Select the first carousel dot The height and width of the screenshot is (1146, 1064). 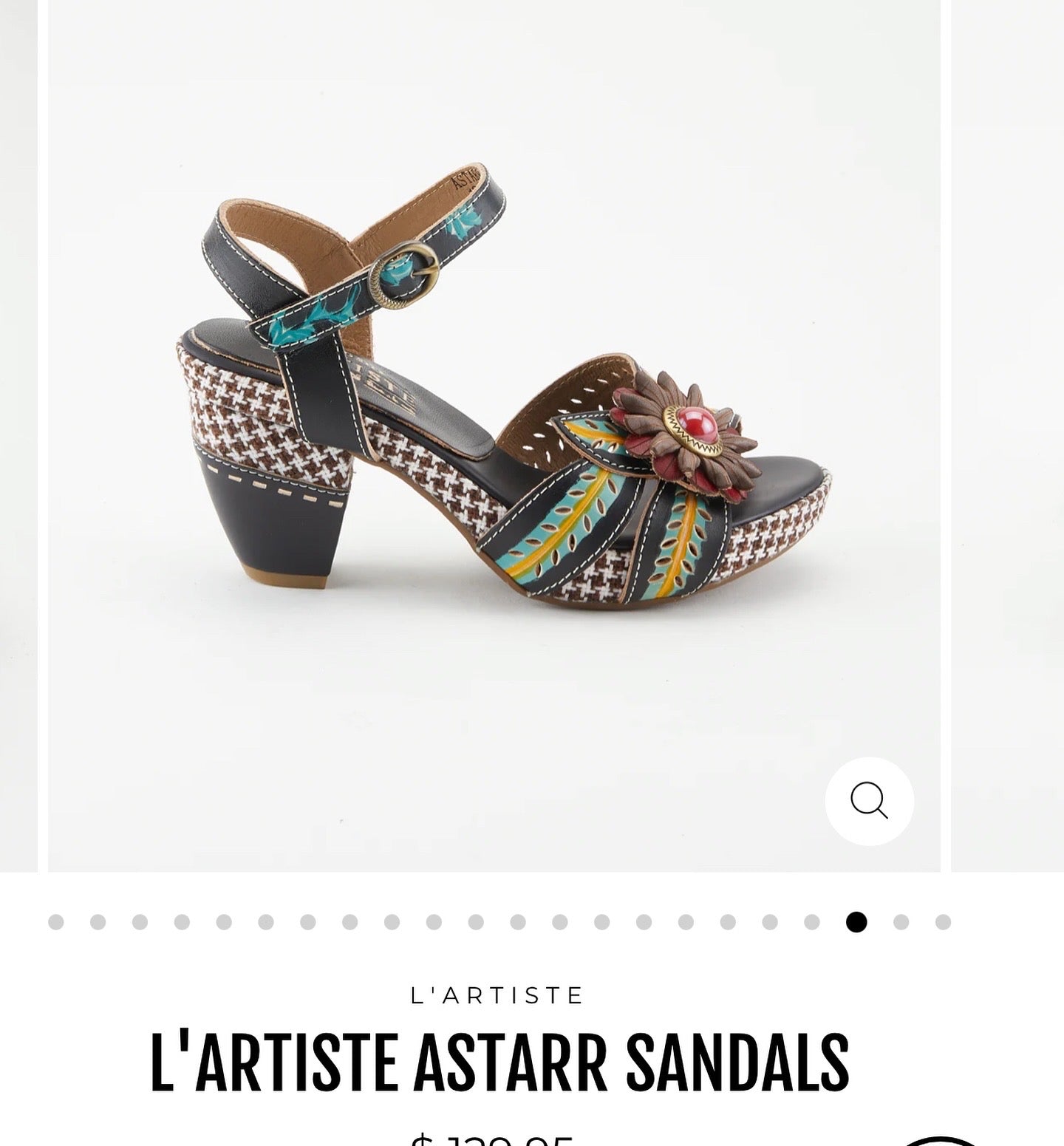[56, 922]
